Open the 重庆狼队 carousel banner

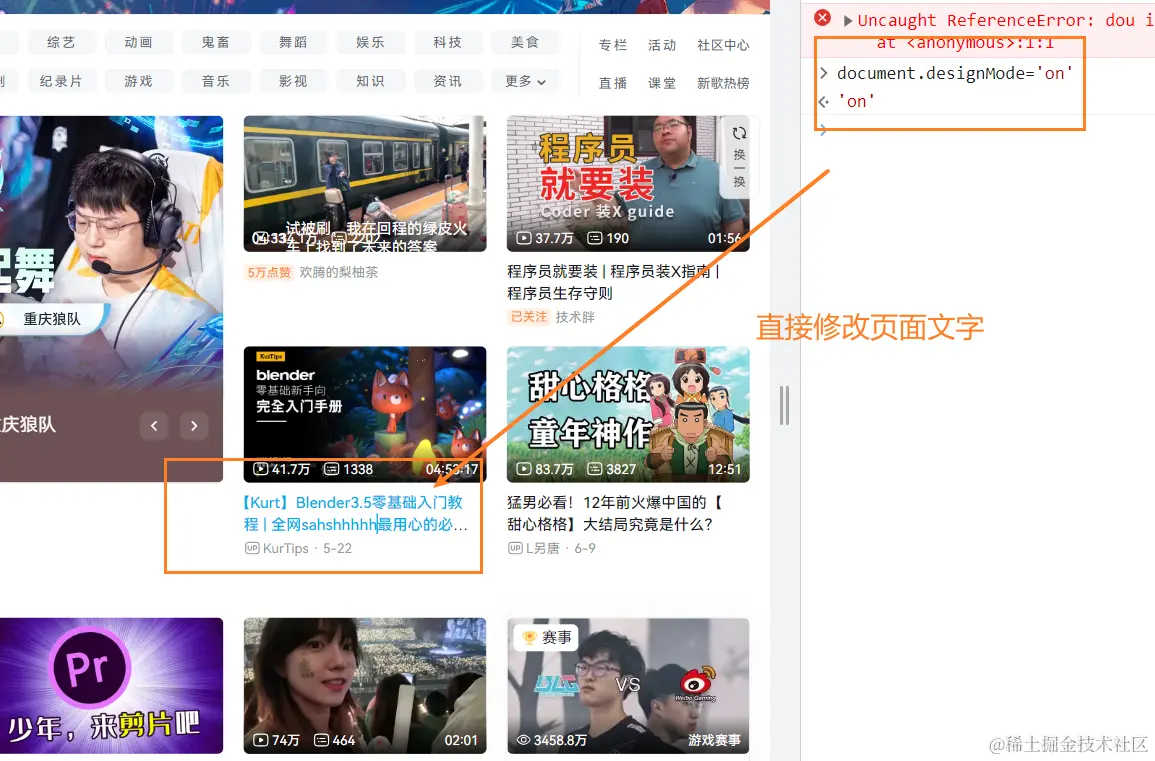click(x=111, y=298)
